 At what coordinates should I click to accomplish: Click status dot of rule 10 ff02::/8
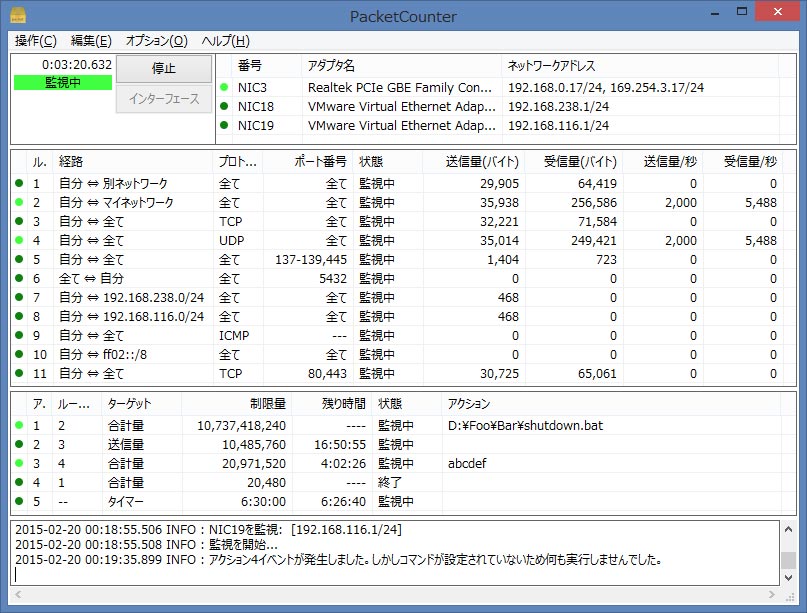[x=19, y=354]
